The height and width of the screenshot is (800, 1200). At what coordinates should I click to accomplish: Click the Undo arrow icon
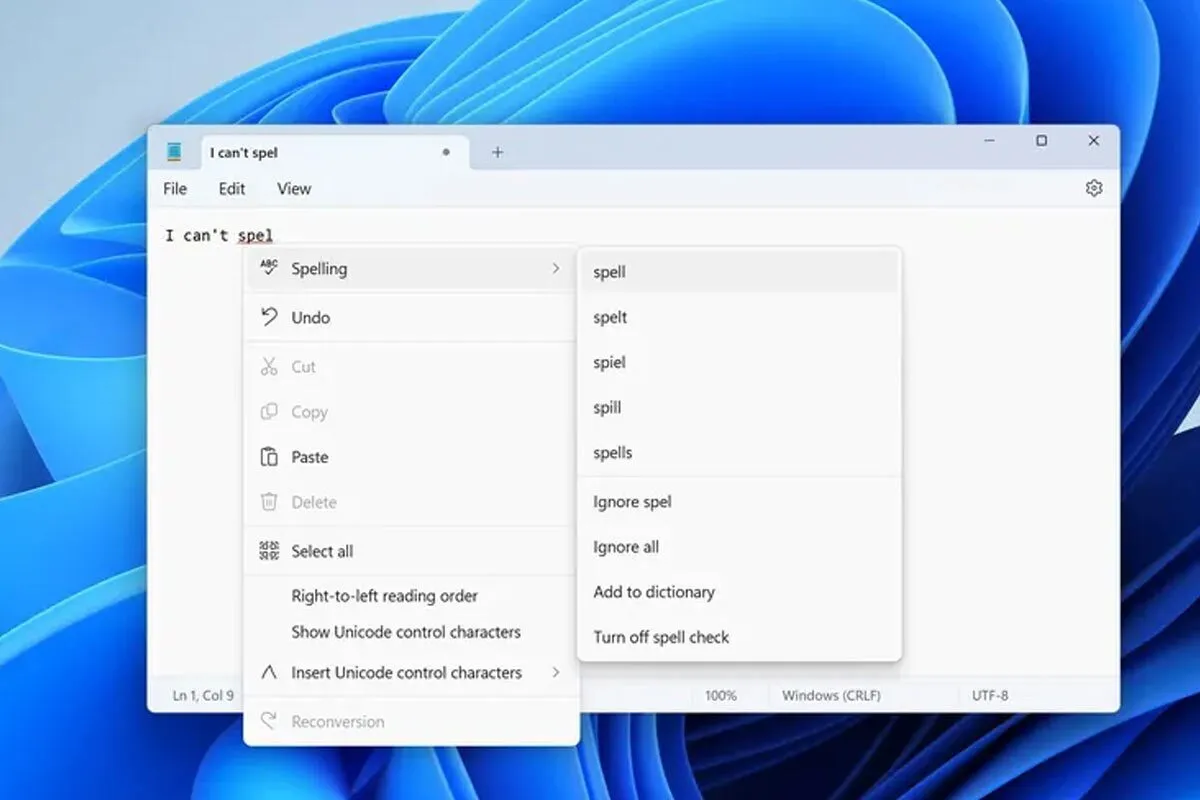pyautogui.click(x=268, y=317)
